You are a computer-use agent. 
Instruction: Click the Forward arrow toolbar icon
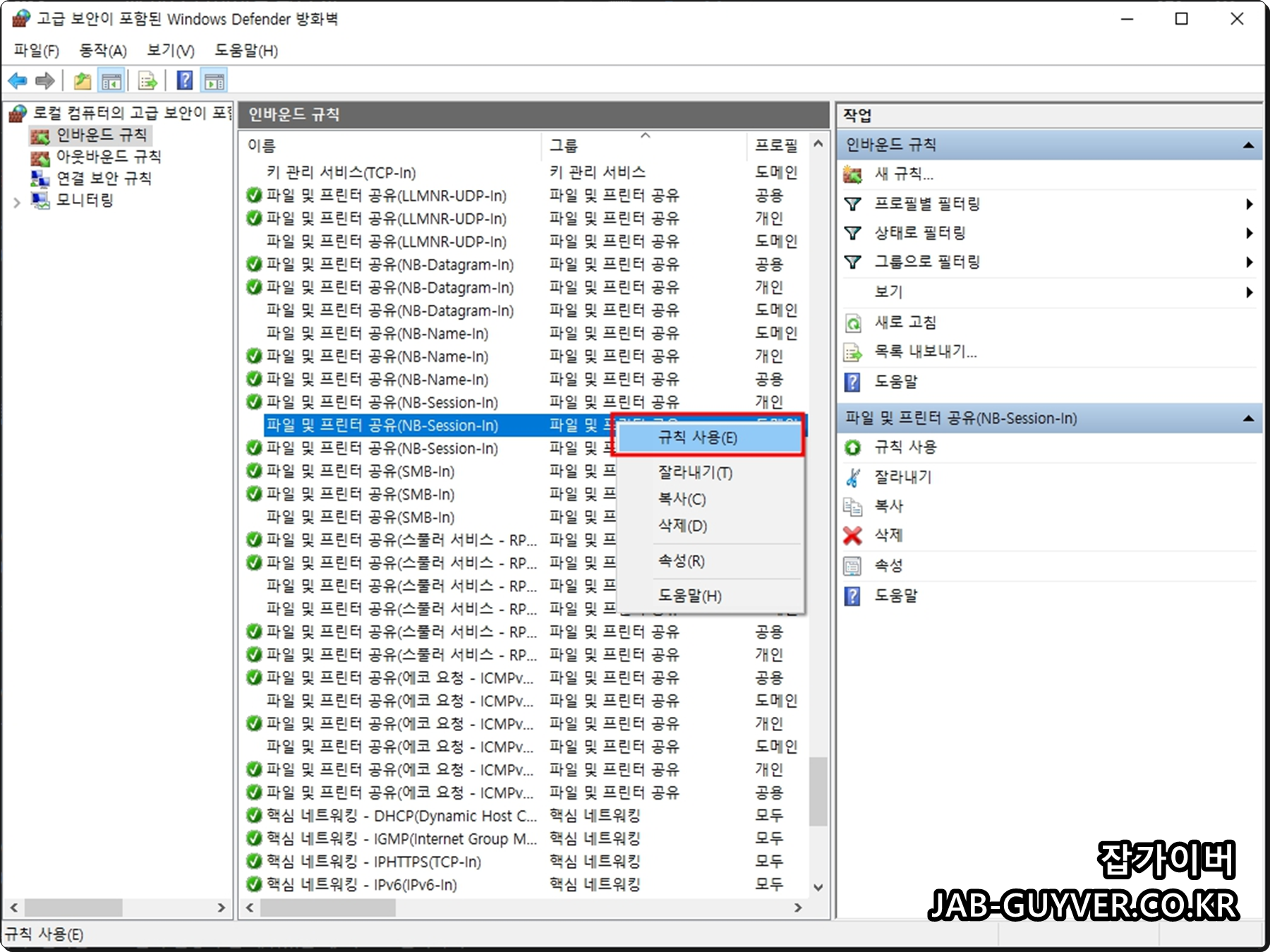pyautogui.click(x=45, y=81)
